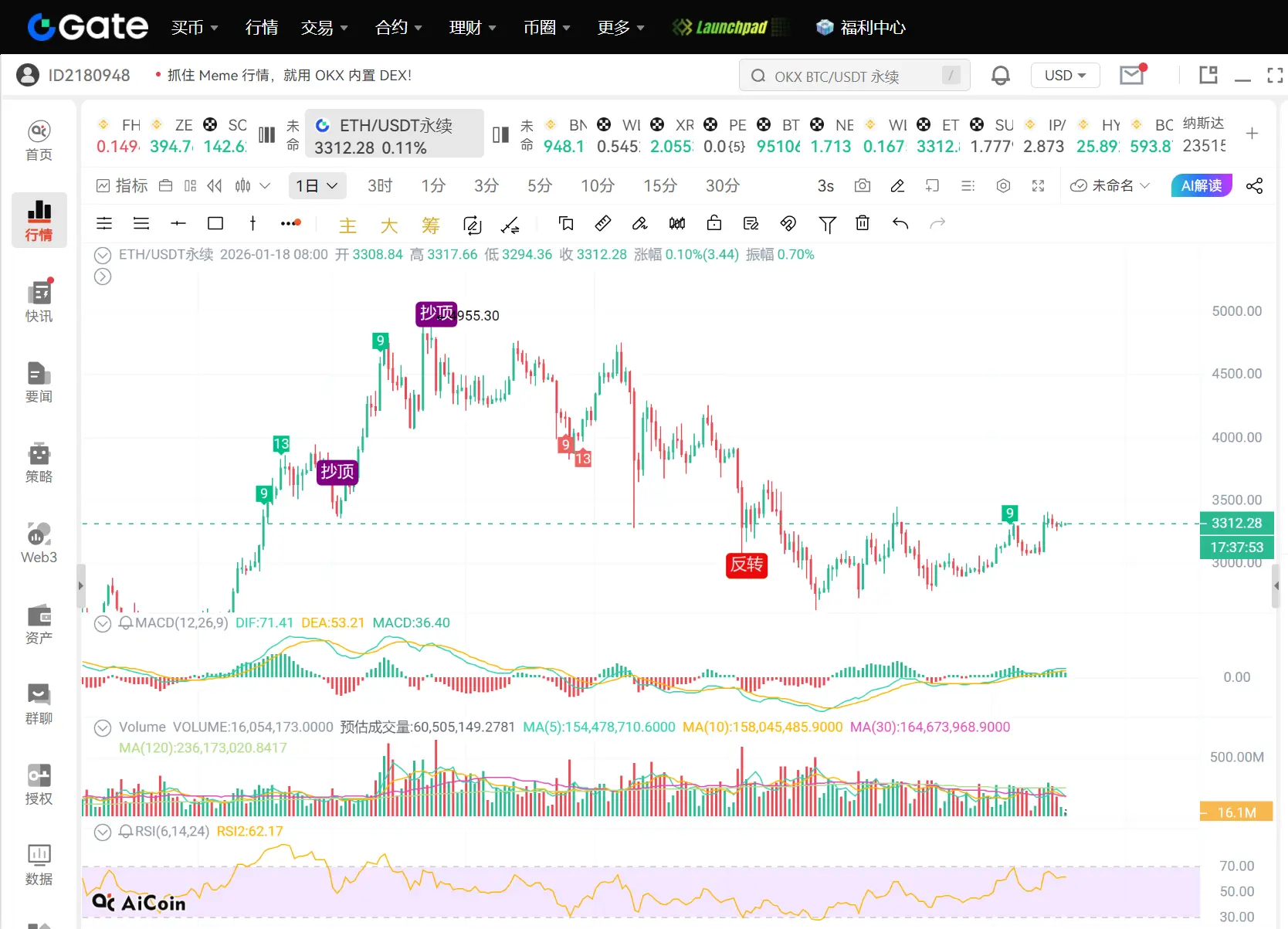Open Web3 section in sidebar
The image size is (1288, 929).
point(39,543)
